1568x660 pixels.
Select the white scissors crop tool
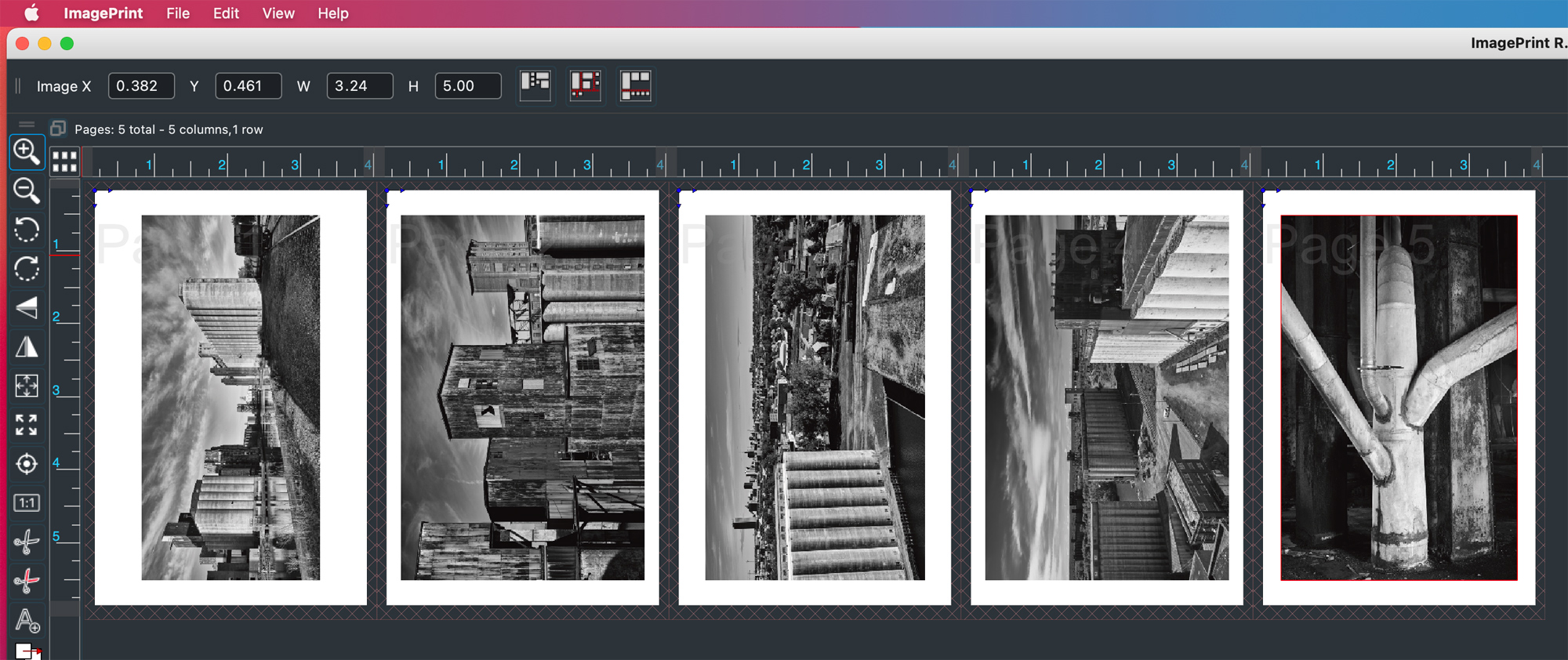(26, 542)
